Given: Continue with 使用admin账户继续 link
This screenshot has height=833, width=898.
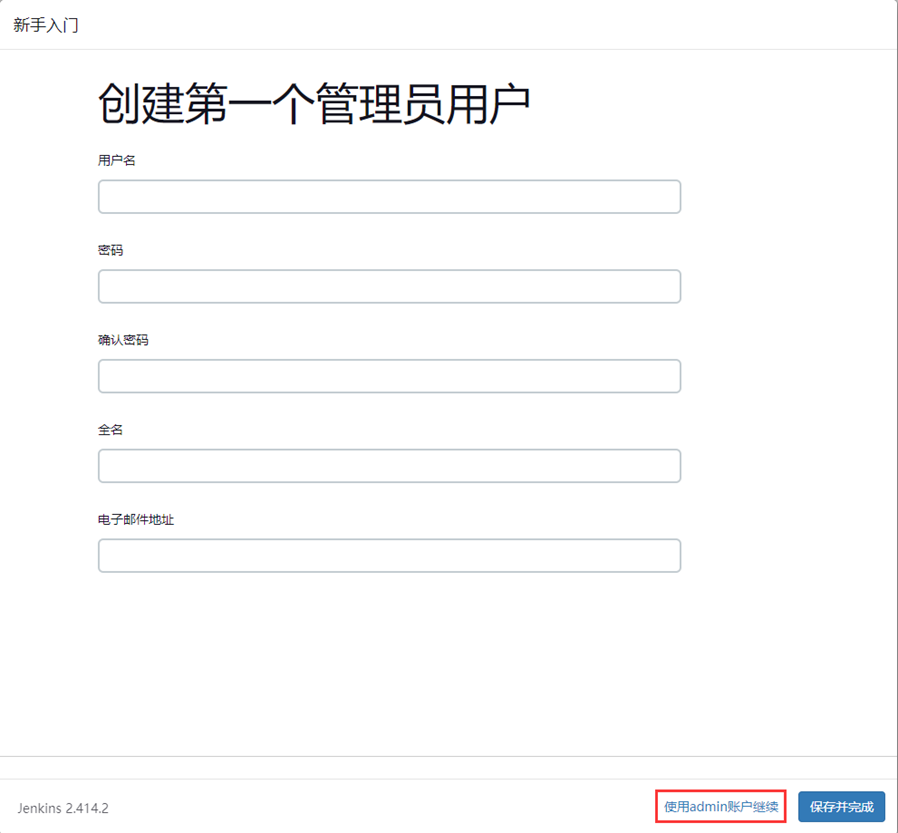Looking at the screenshot, I should pyautogui.click(x=721, y=807).
